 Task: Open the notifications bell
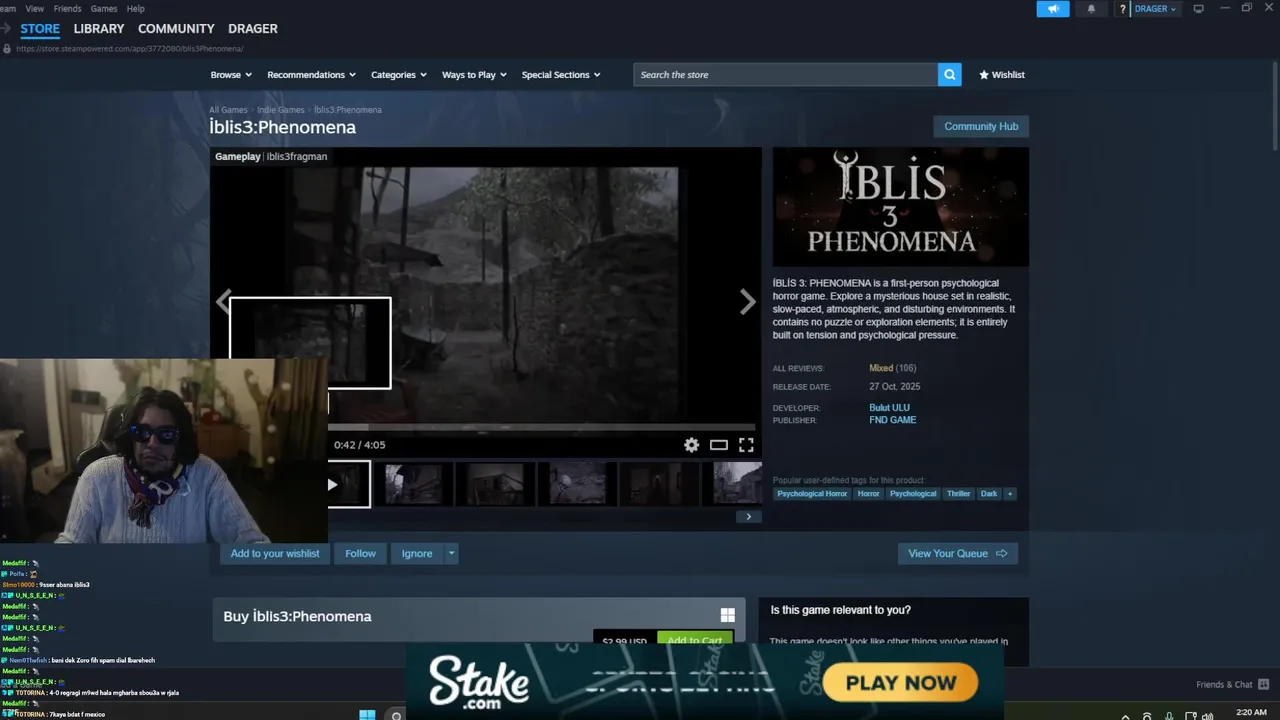coord(1091,9)
